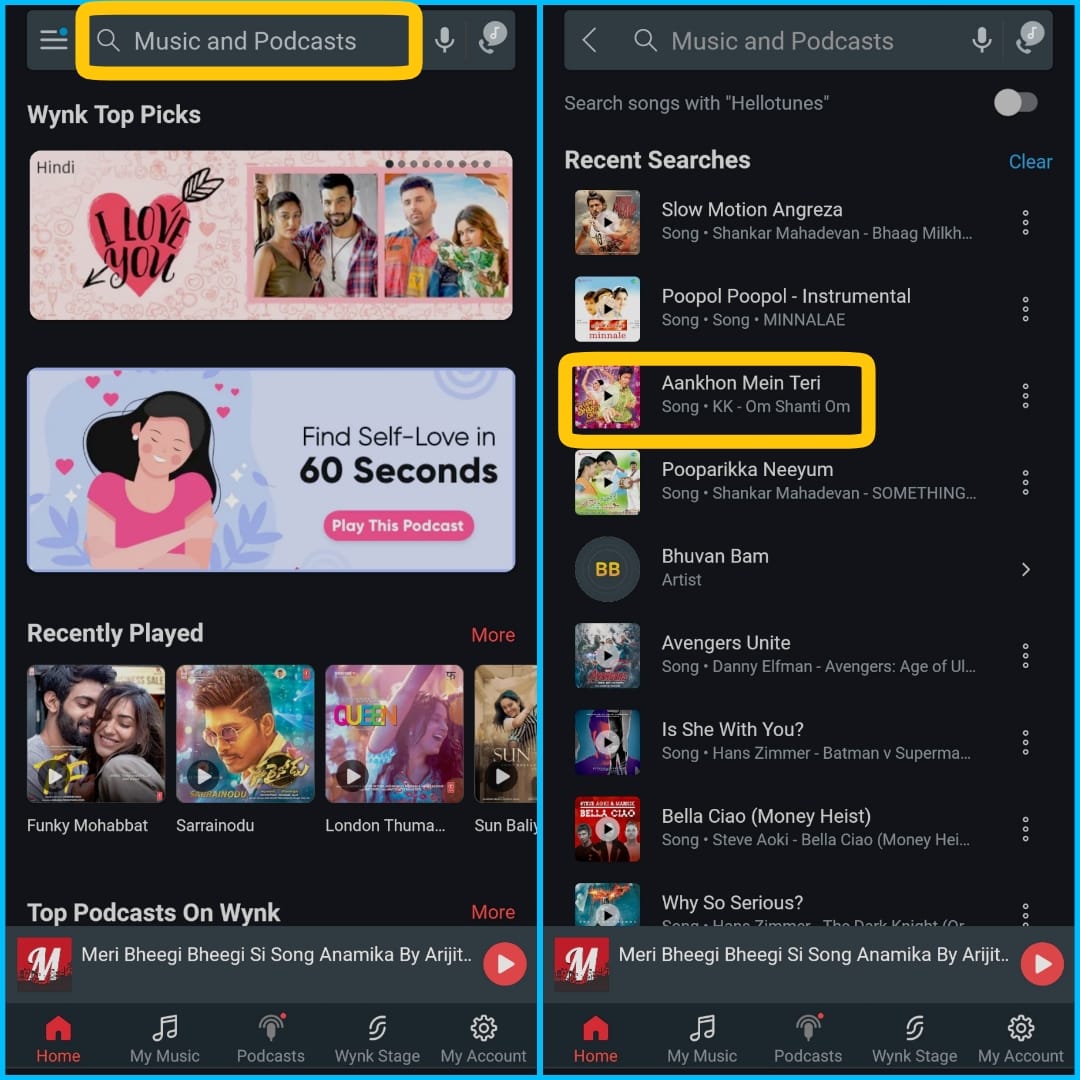Open options for Why So Serious?

tap(1025, 913)
